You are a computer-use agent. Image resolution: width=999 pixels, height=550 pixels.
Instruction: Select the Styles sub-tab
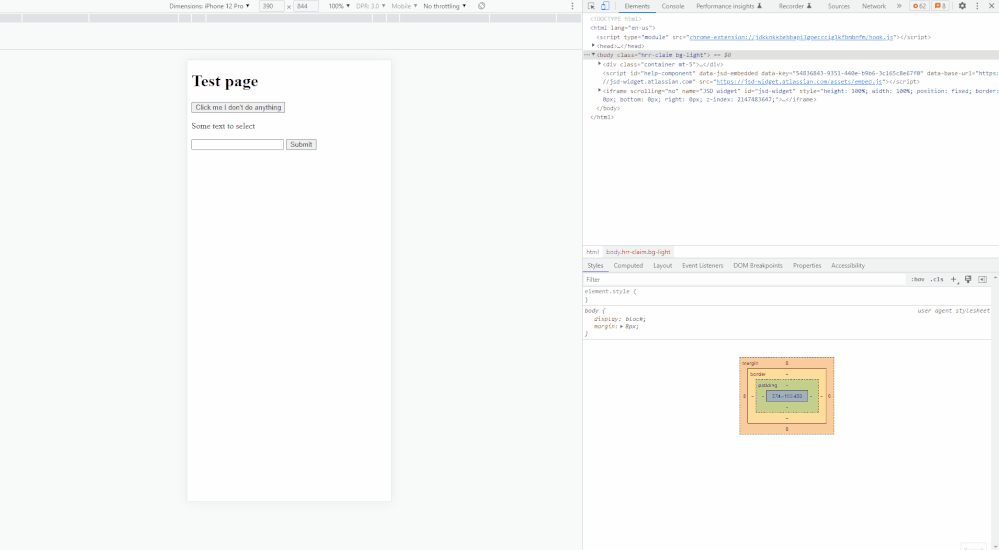(x=595, y=266)
